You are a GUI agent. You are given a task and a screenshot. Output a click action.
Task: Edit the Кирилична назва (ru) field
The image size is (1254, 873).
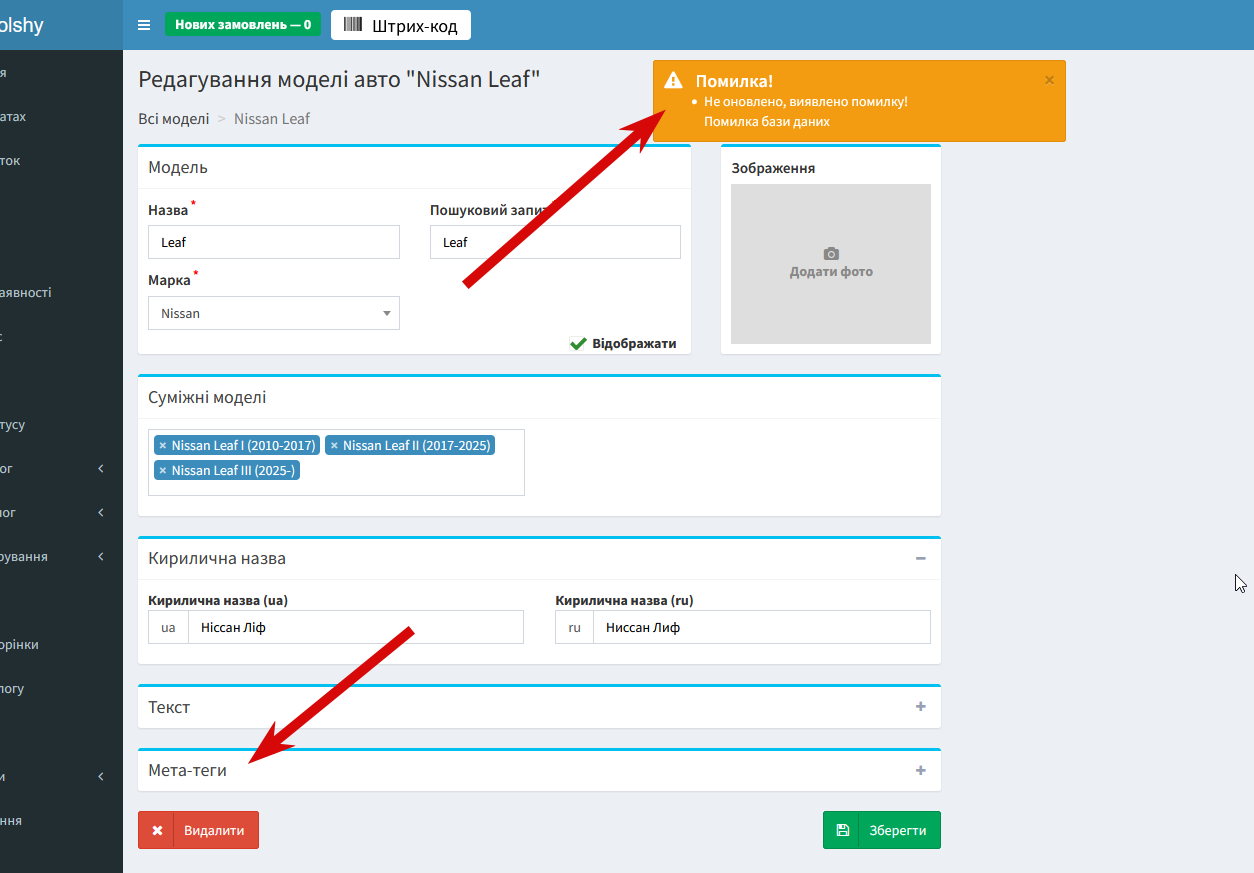pos(762,627)
